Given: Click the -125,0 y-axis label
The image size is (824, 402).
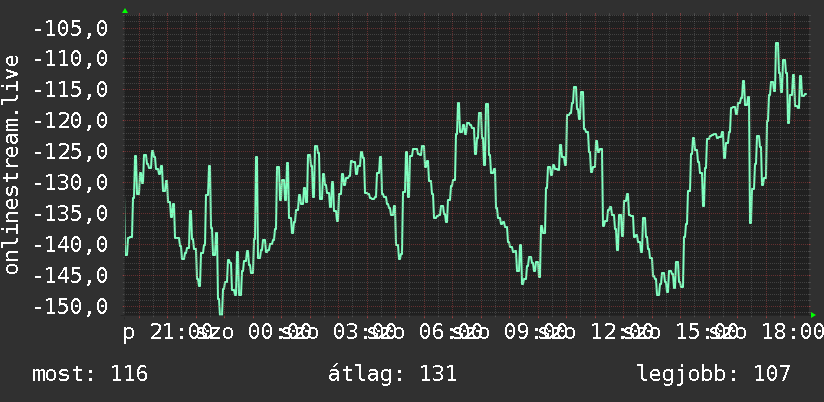Looking at the screenshot, I should 70,152.
